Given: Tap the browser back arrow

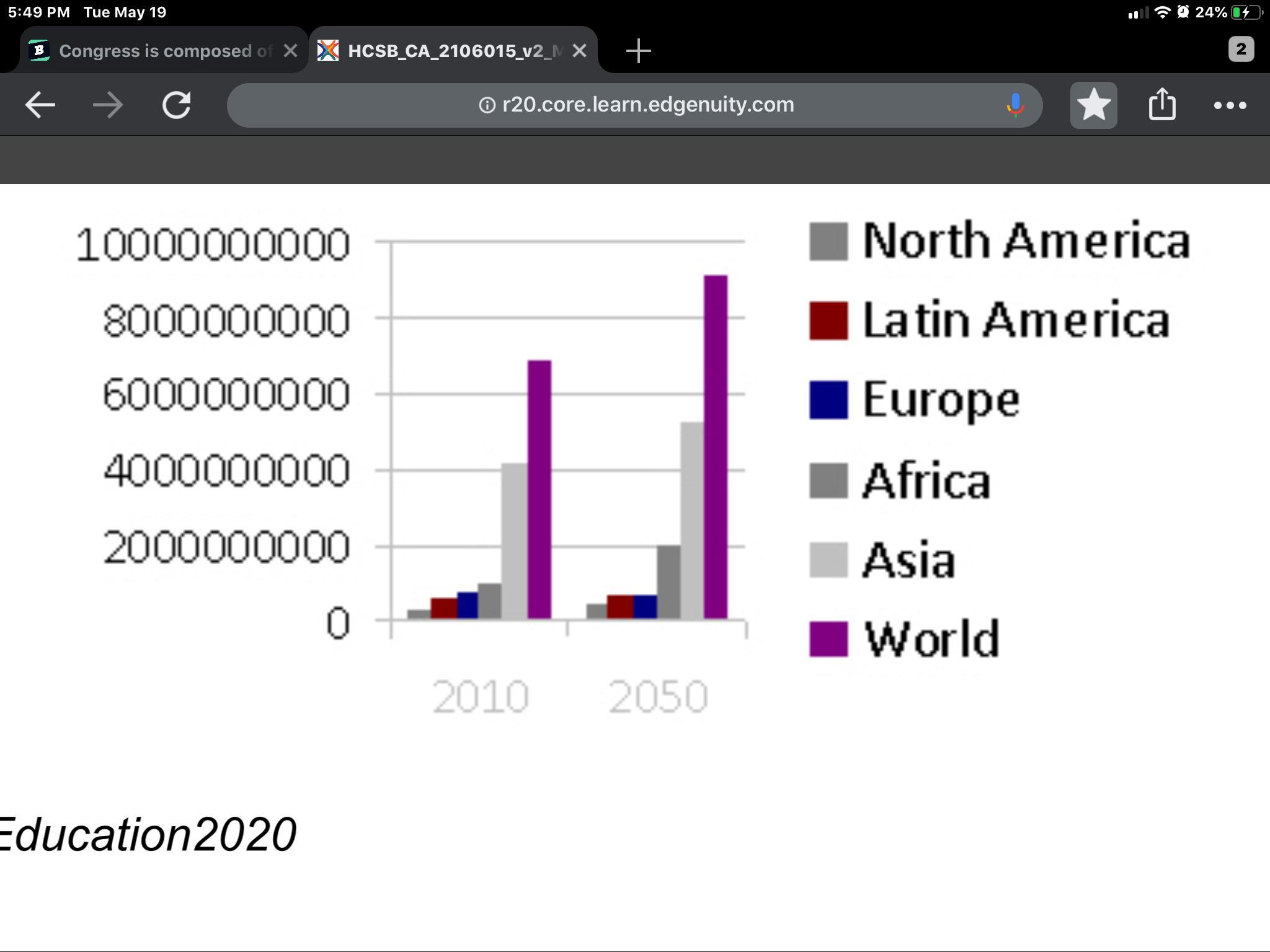Looking at the screenshot, I should (x=40, y=105).
